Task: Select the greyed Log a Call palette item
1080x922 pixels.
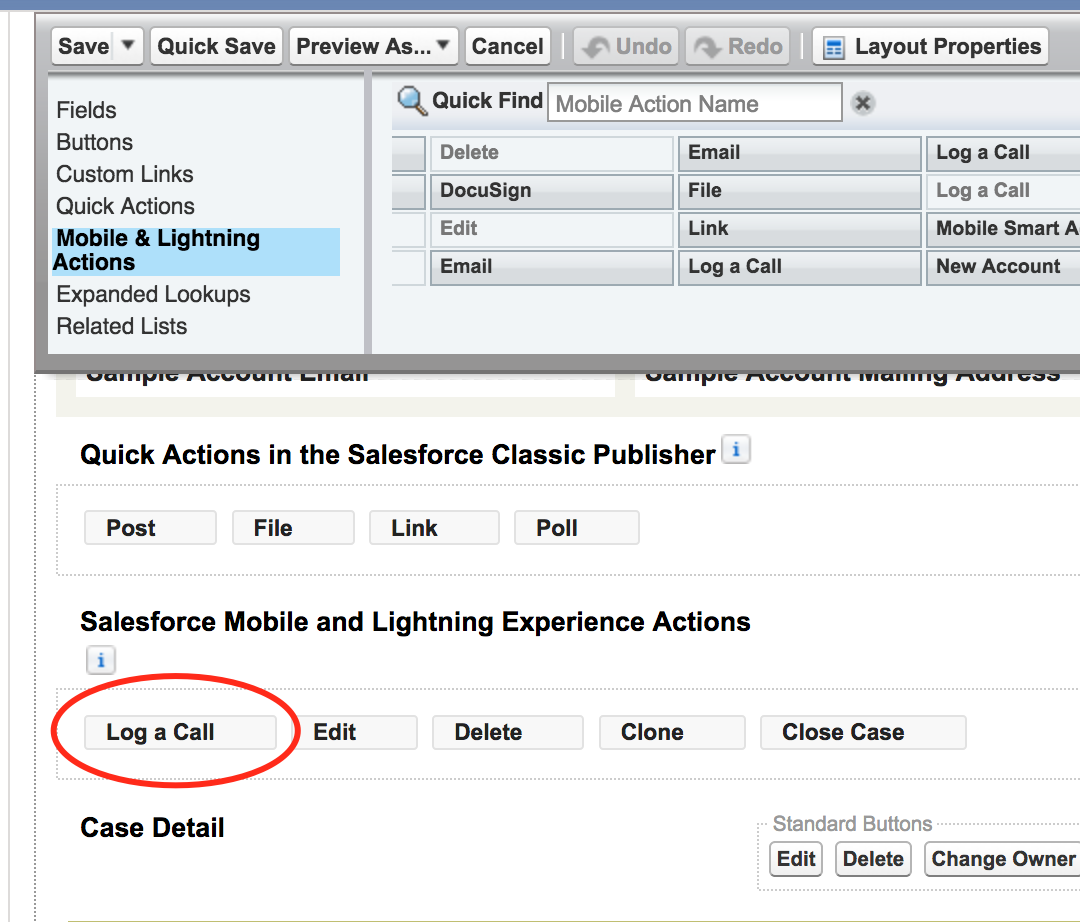Action: 1003,191
